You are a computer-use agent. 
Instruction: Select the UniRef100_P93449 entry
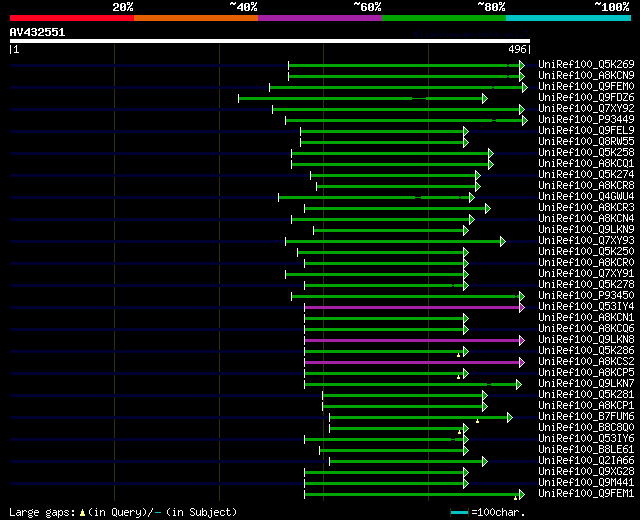coord(586,120)
